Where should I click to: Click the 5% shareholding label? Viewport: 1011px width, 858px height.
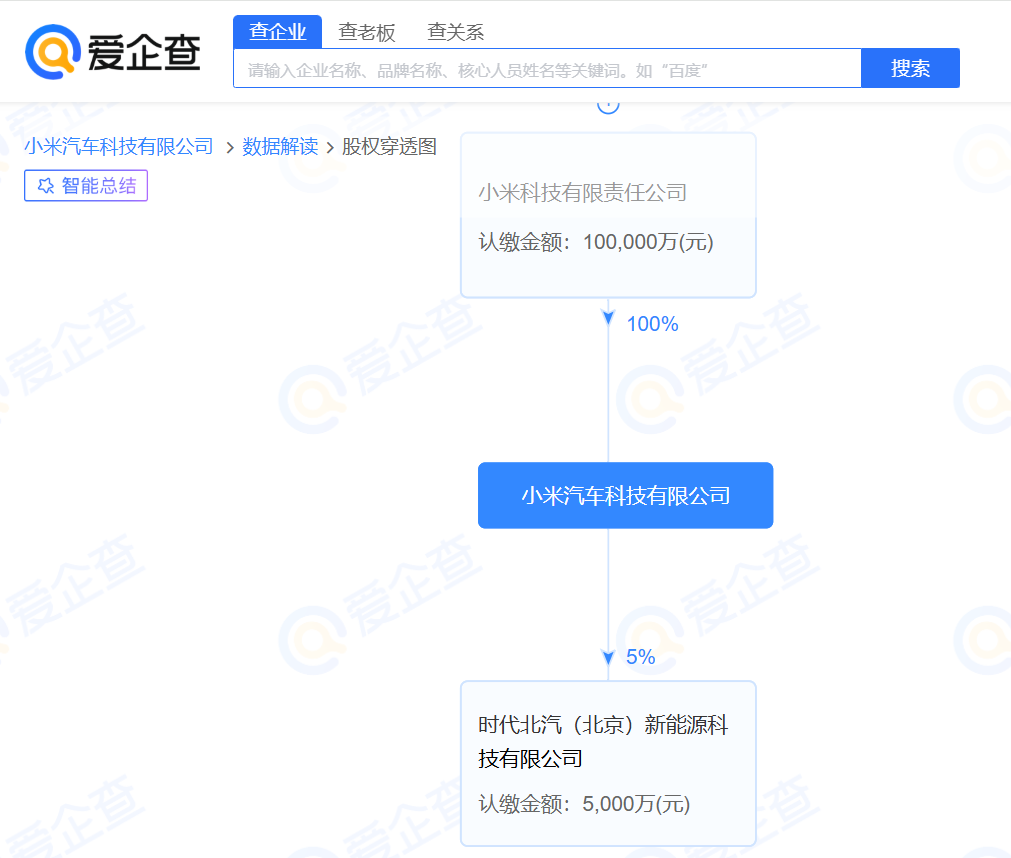click(640, 657)
